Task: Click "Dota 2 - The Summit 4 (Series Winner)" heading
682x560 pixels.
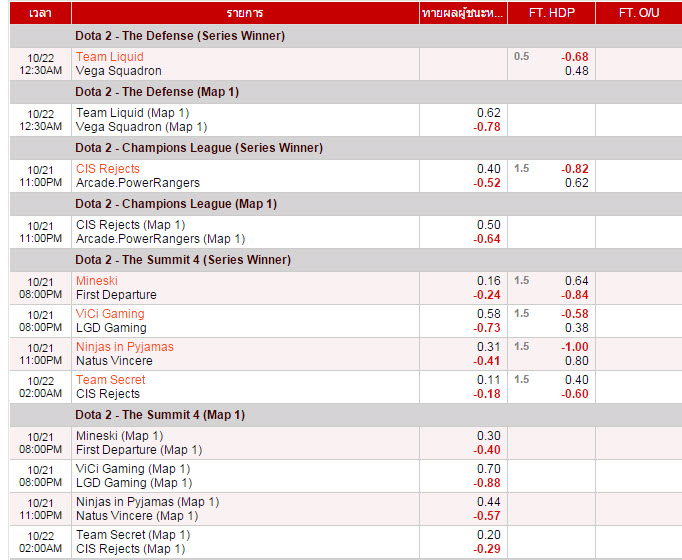Action: (183, 260)
